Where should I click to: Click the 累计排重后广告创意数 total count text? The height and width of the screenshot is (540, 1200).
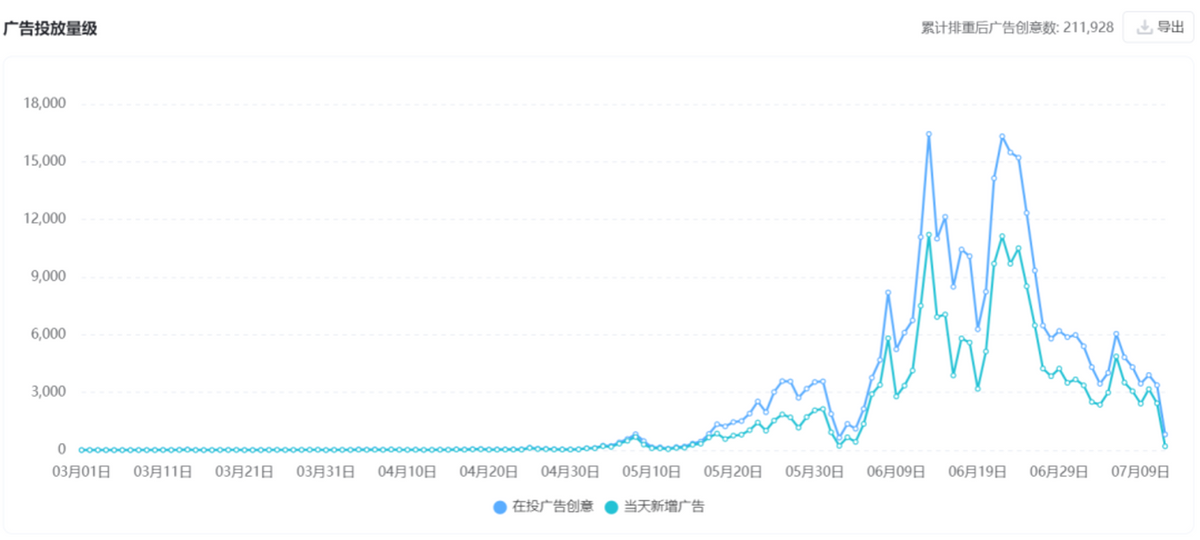point(1016,28)
